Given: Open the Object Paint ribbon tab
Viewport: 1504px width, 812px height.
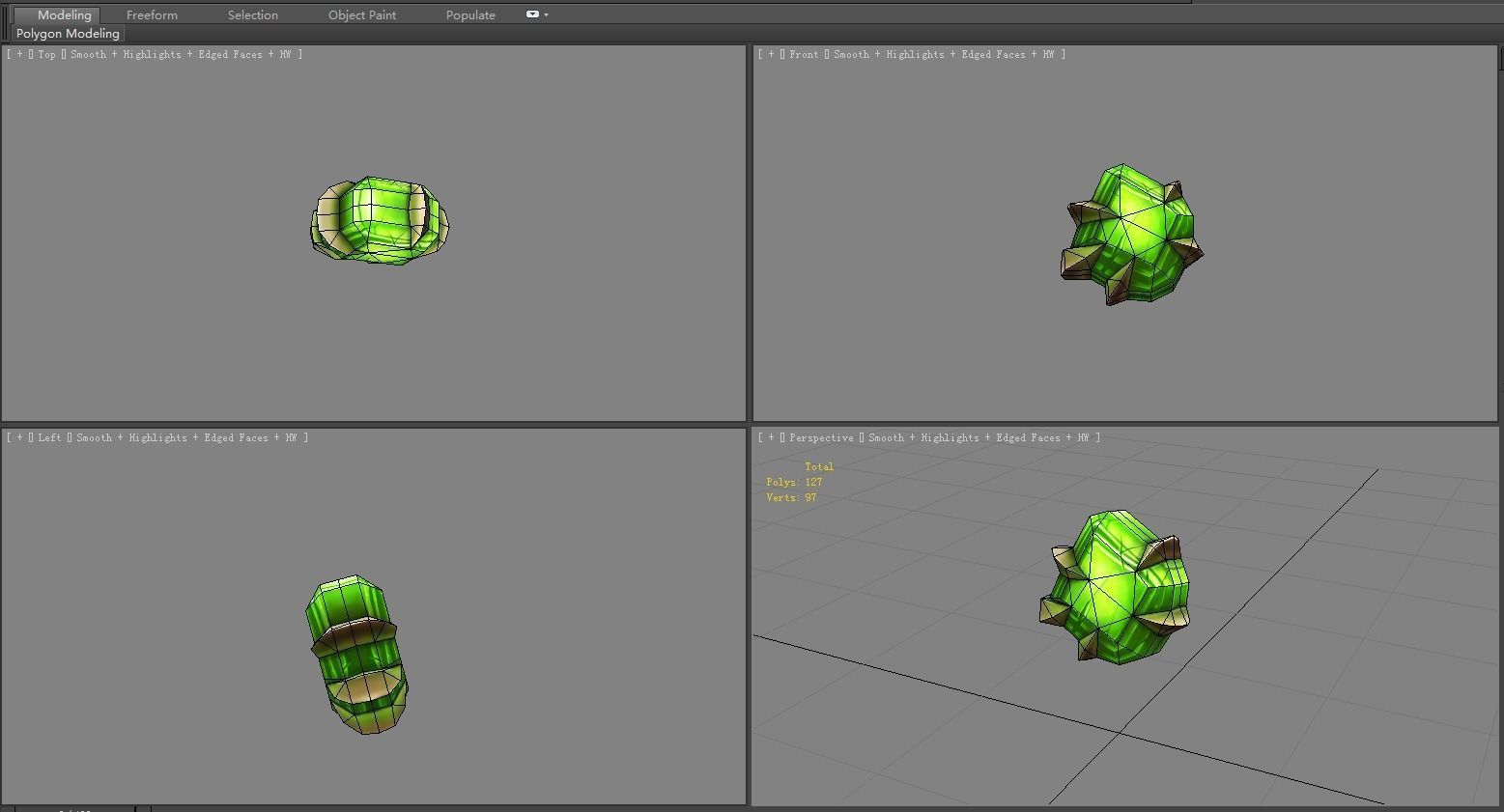Looking at the screenshot, I should coord(362,14).
